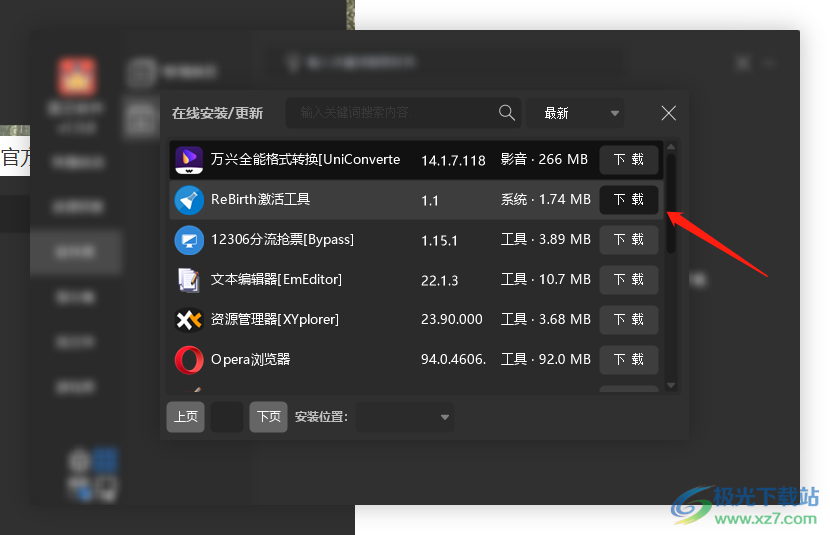Click the page number box between 上页 and 下页
The width and height of the screenshot is (830, 535).
(x=227, y=417)
